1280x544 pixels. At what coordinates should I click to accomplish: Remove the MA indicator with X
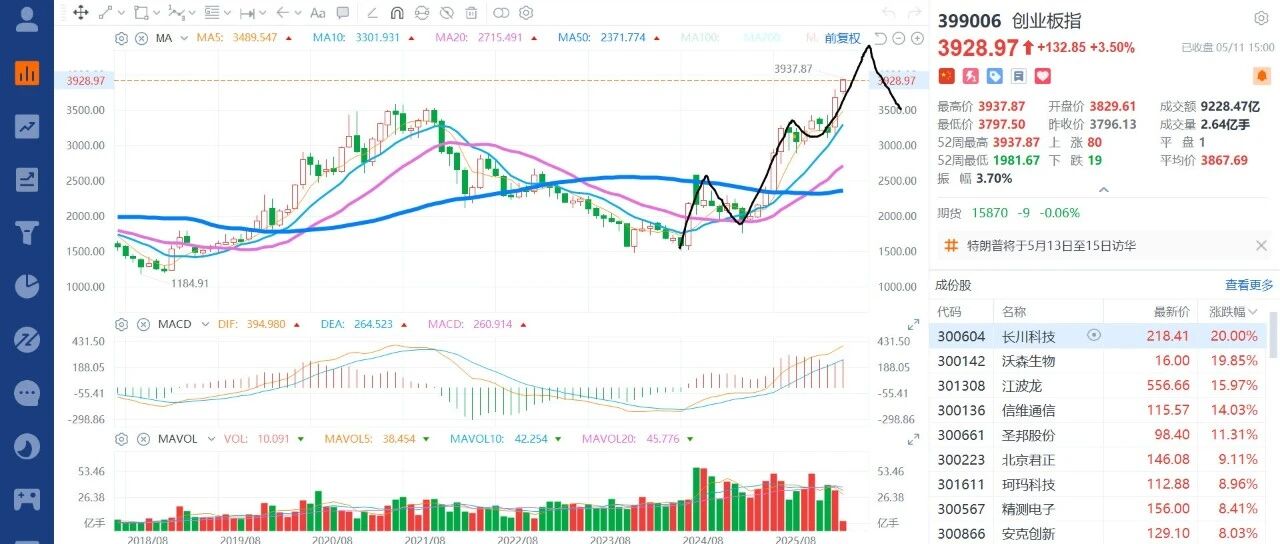click(x=141, y=38)
